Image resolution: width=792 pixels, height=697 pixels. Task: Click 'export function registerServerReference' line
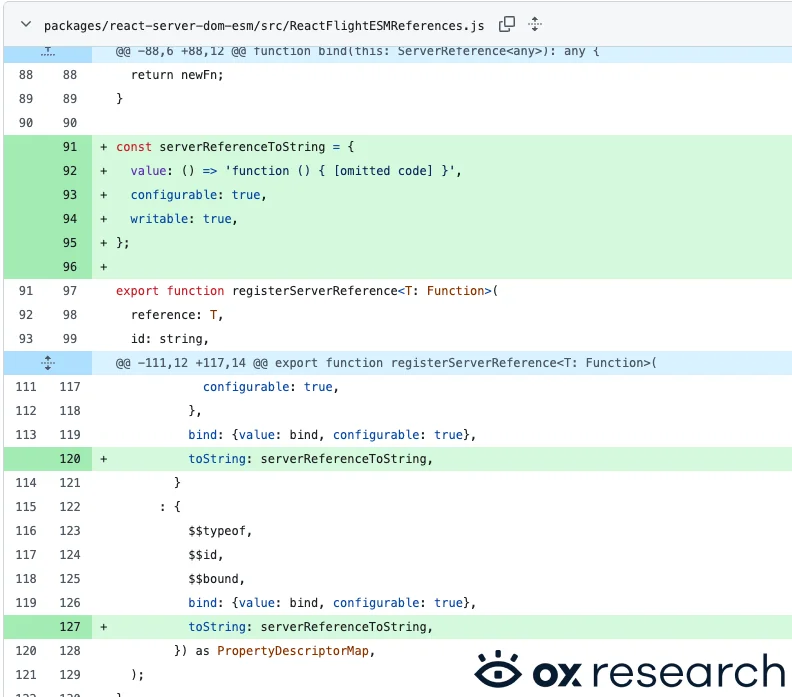pos(307,291)
